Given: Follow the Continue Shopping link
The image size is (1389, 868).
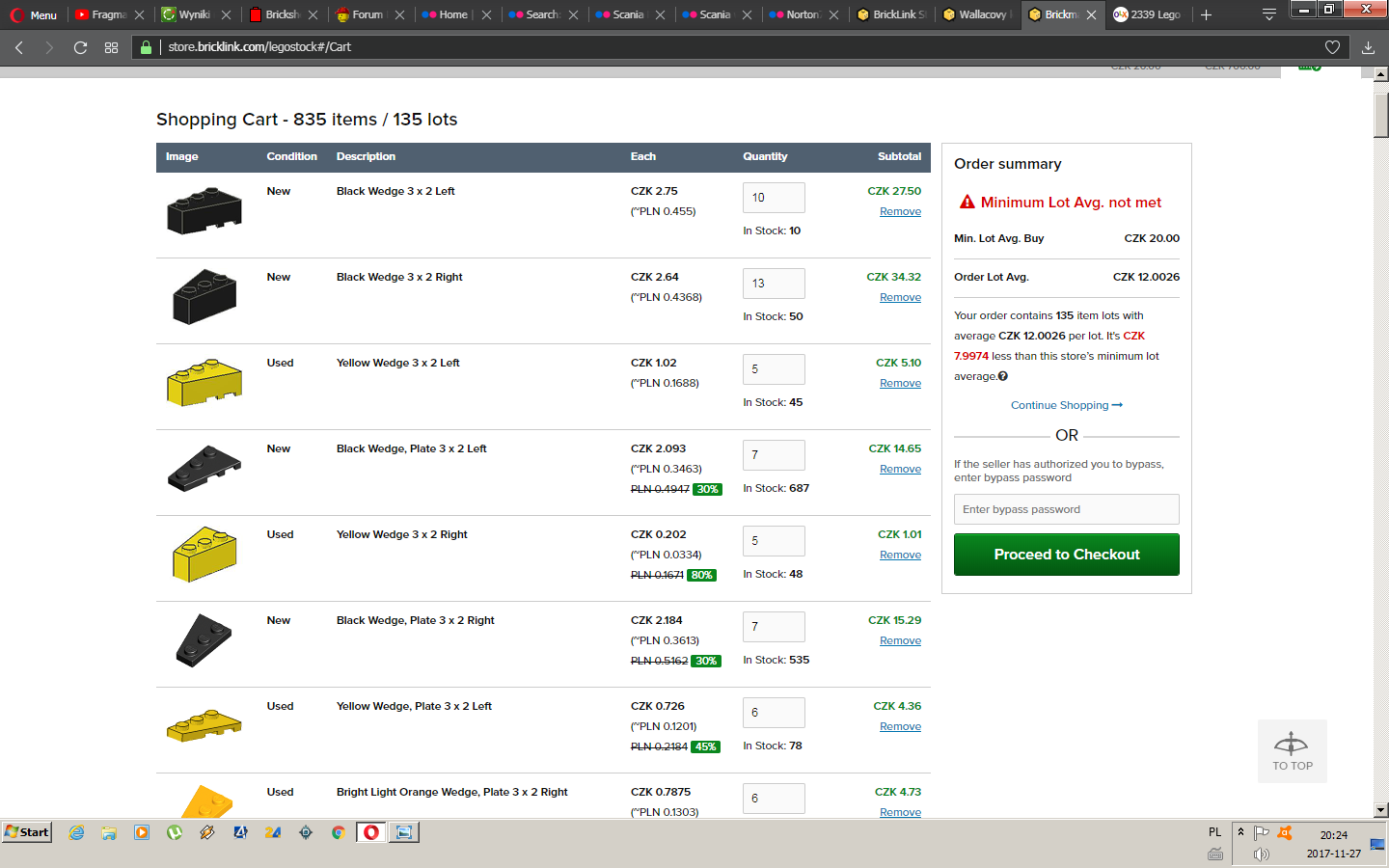Looking at the screenshot, I should click(x=1067, y=405).
